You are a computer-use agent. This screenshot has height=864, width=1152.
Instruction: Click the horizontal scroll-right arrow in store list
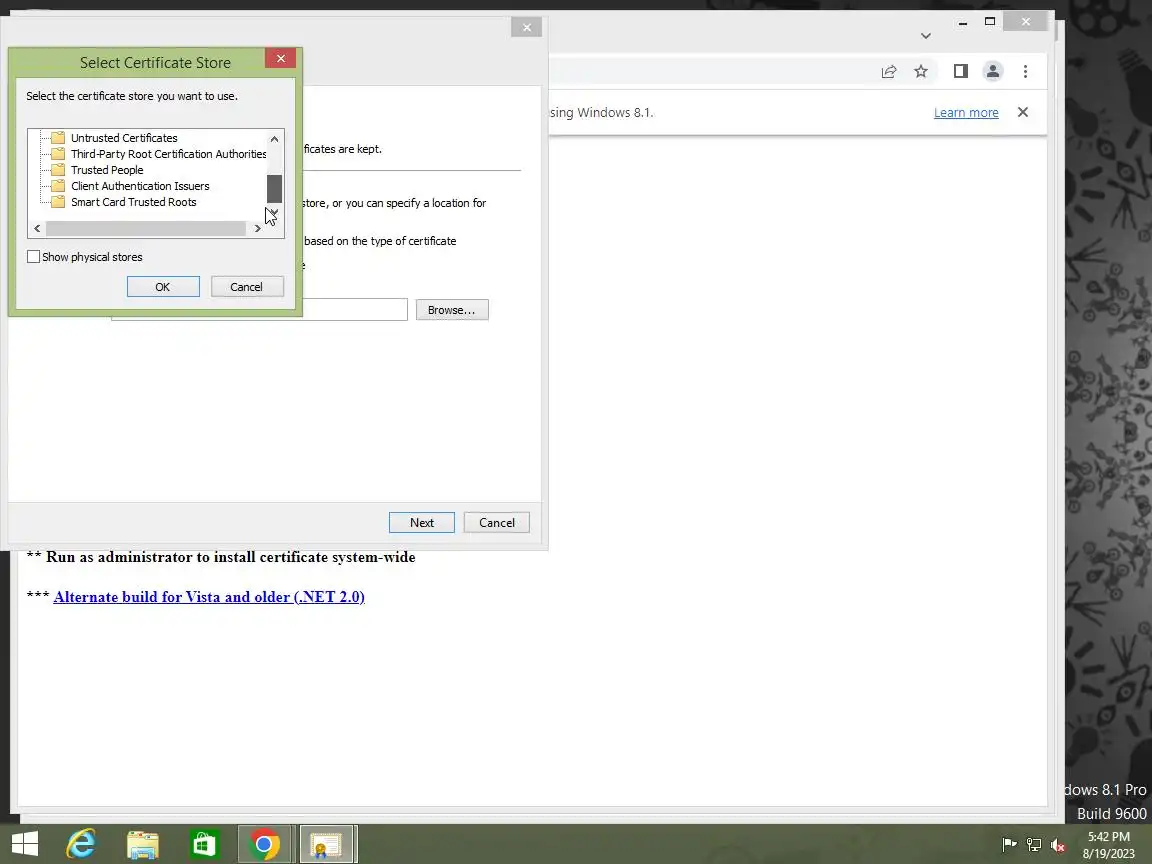click(x=257, y=228)
